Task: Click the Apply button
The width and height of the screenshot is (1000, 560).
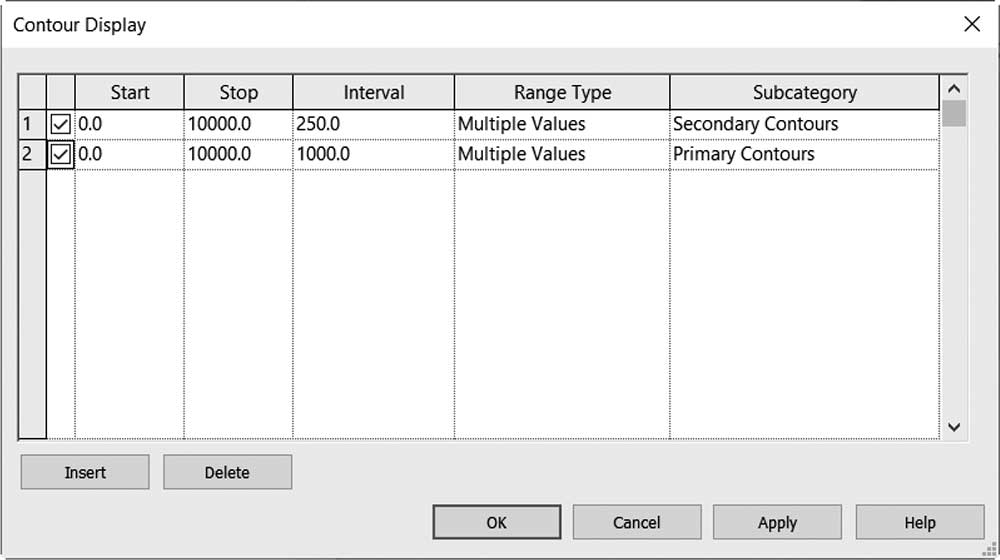Action: 777,522
